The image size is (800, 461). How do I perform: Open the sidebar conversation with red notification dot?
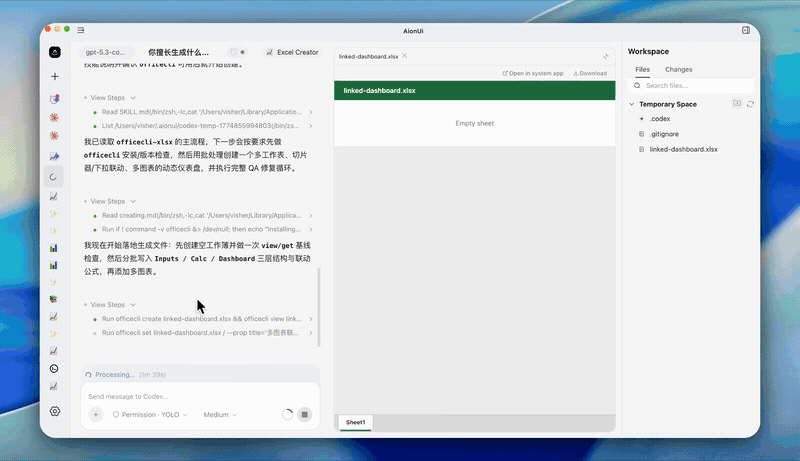pyautogui.click(x=54, y=99)
